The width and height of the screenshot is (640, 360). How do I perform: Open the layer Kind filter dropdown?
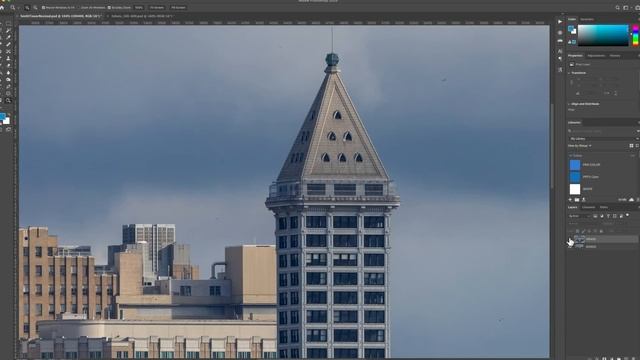[579, 216]
